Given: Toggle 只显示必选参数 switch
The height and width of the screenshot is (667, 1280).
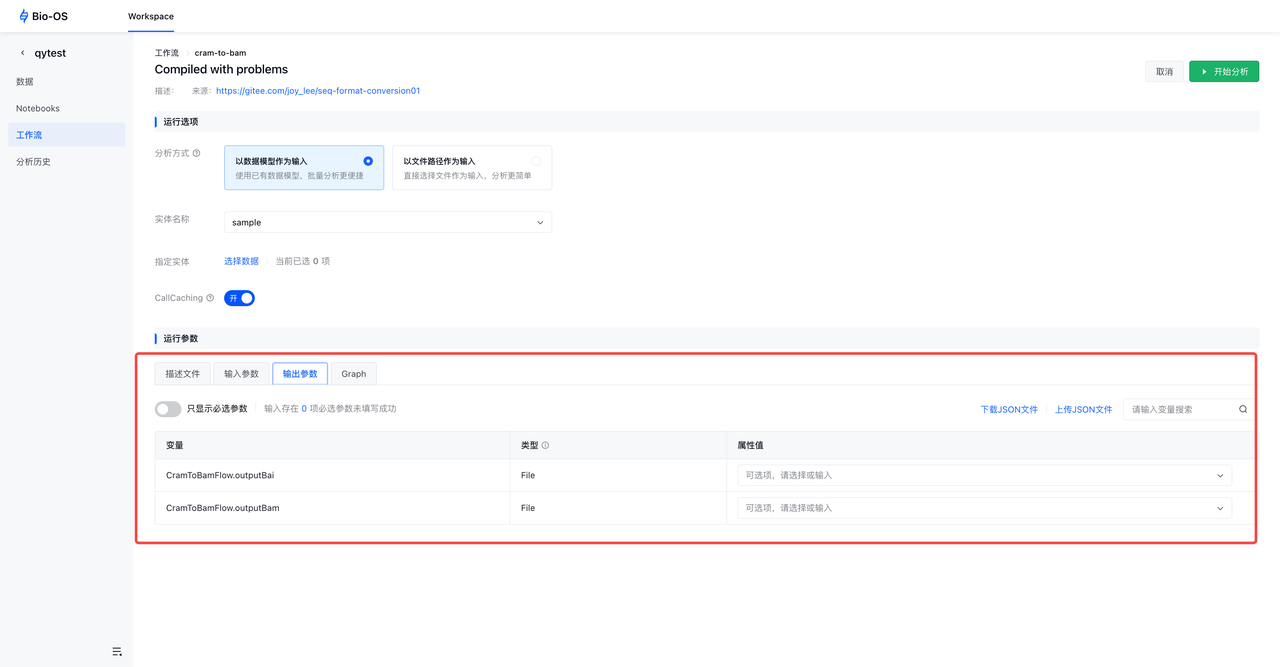Looking at the screenshot, I should (x=168, y=409).
